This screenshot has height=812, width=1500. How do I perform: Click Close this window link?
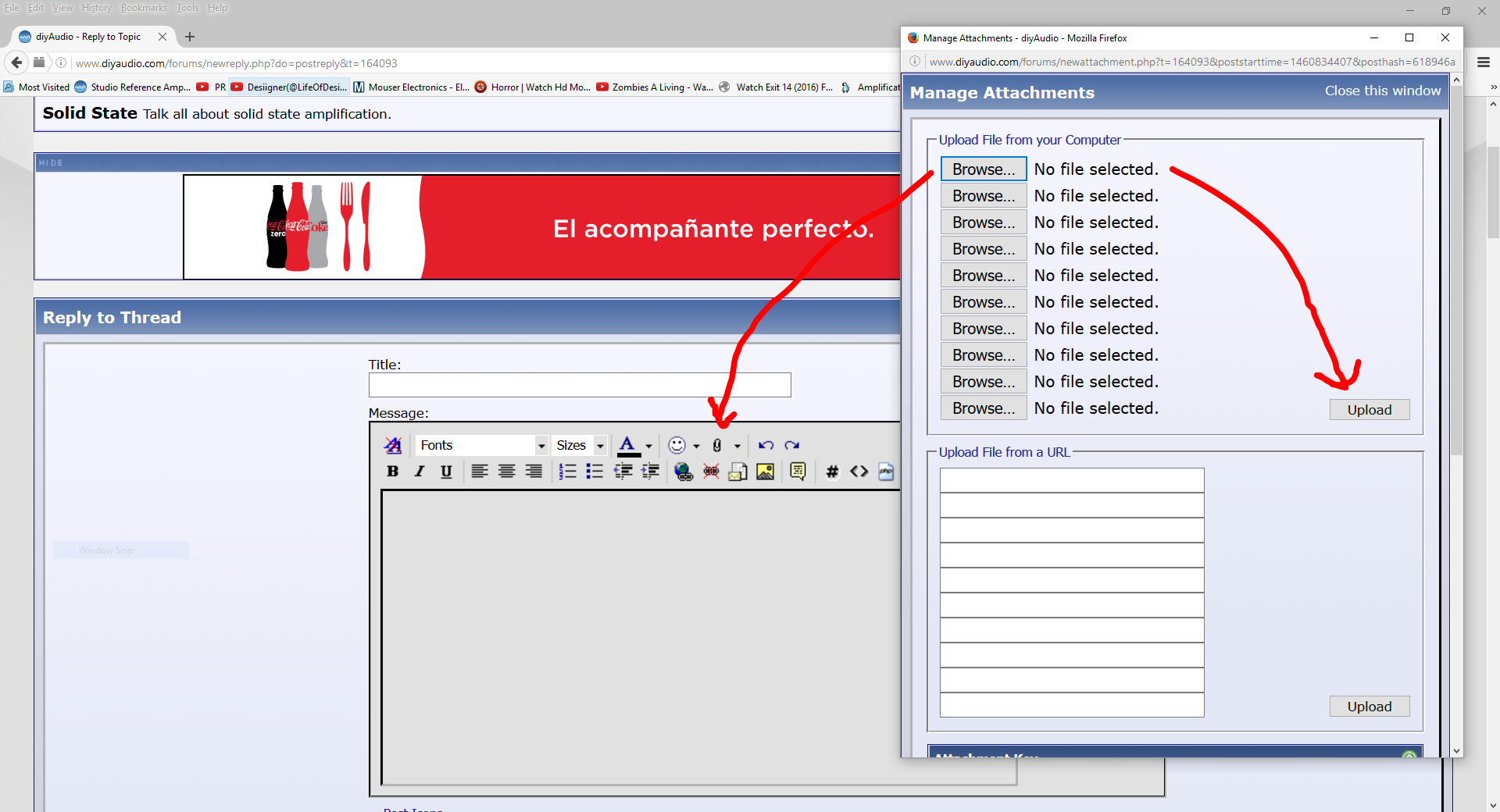[x=1383, y=91]
